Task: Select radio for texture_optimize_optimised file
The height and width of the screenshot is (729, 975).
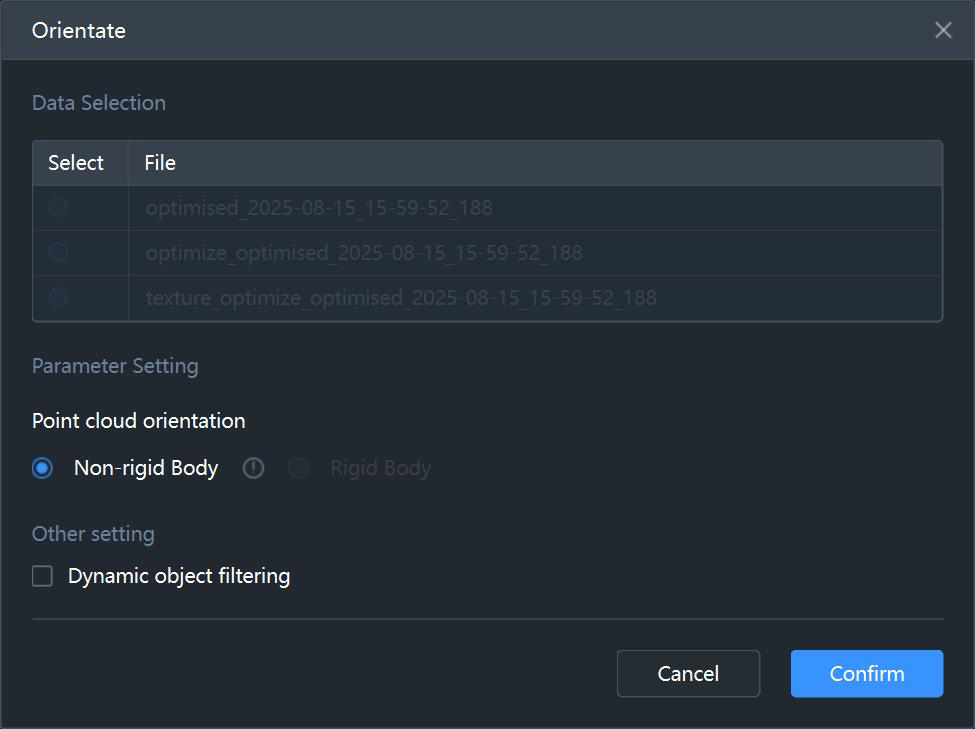Action: coord(58,297)
